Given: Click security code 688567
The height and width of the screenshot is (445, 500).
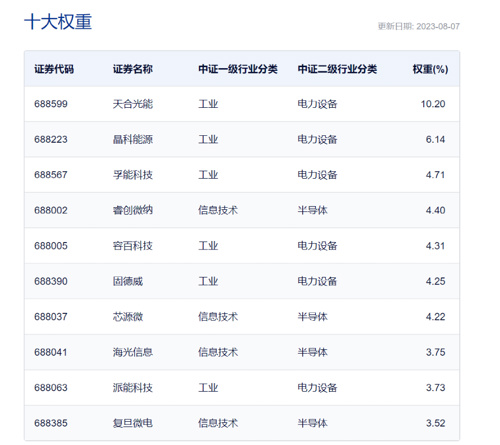Looking at the screenshot, I should (x=51, y=175).
